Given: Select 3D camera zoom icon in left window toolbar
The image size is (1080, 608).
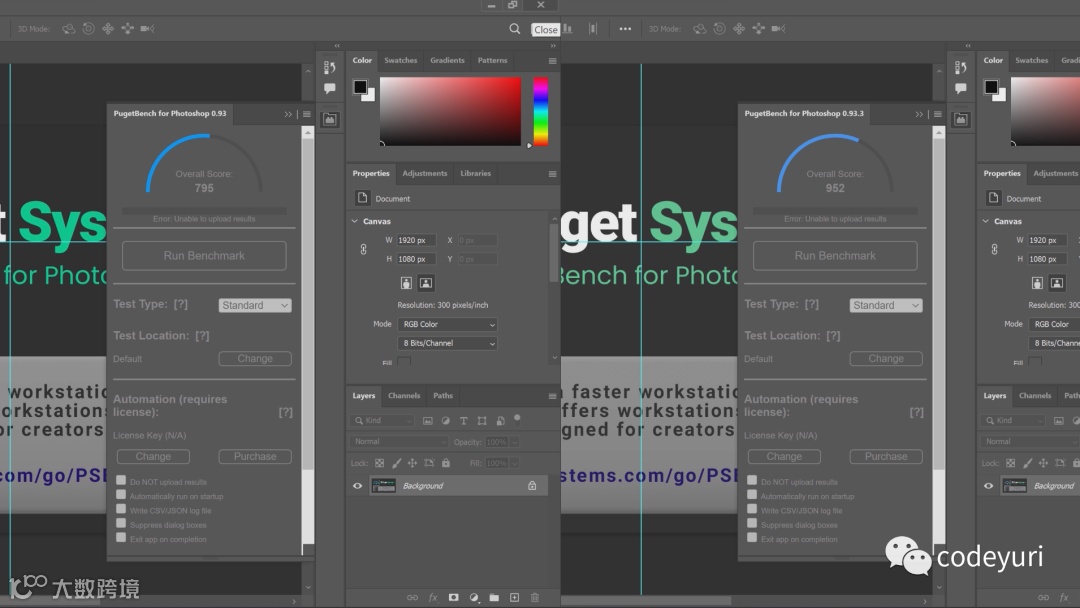Looking at the screenshot, I should pos(147,29).
